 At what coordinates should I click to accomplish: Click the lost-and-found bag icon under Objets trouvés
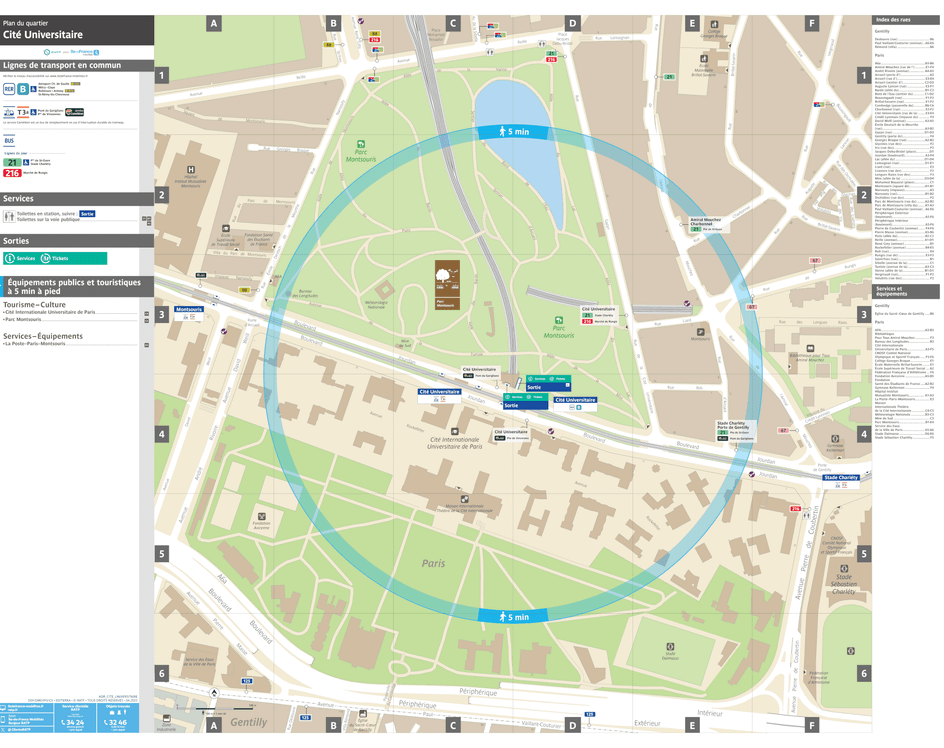coord(111,713)
